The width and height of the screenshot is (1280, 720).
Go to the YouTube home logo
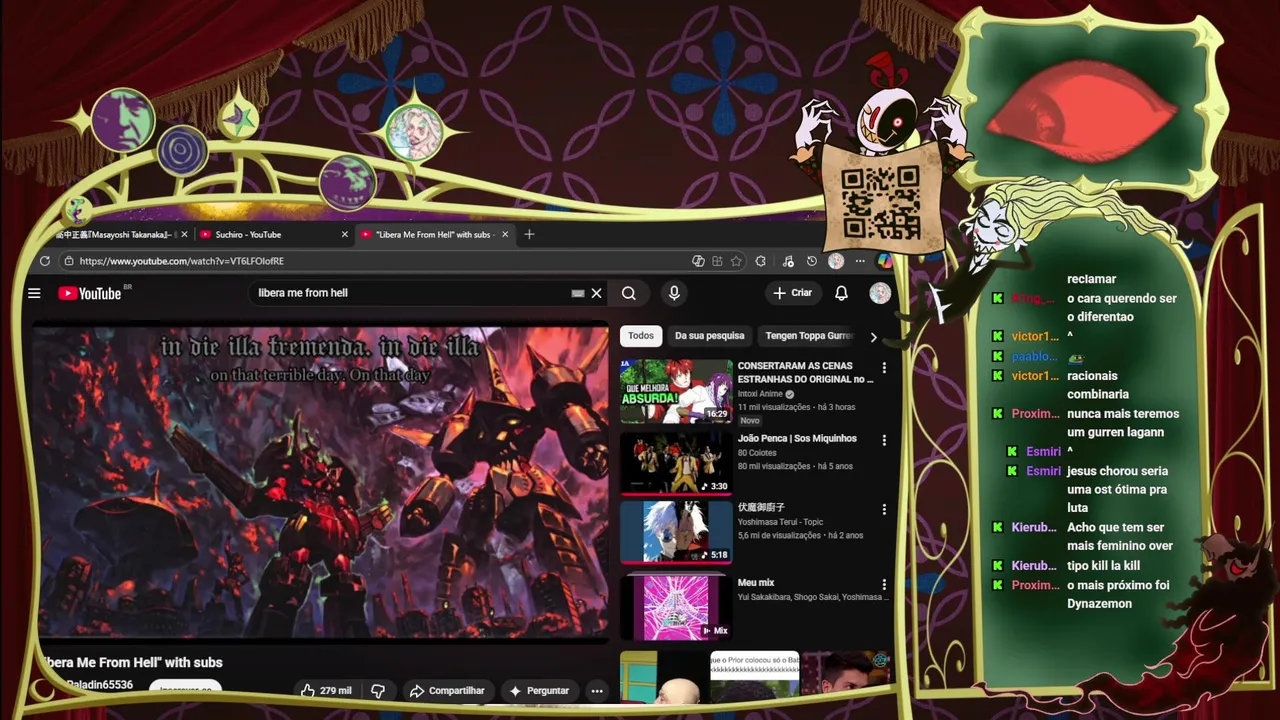tap(91, 293)
